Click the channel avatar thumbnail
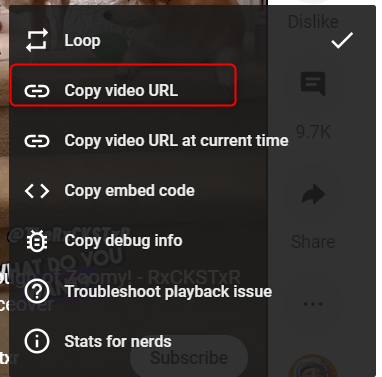This screenshot has width=382, height=377. [313, 366]
